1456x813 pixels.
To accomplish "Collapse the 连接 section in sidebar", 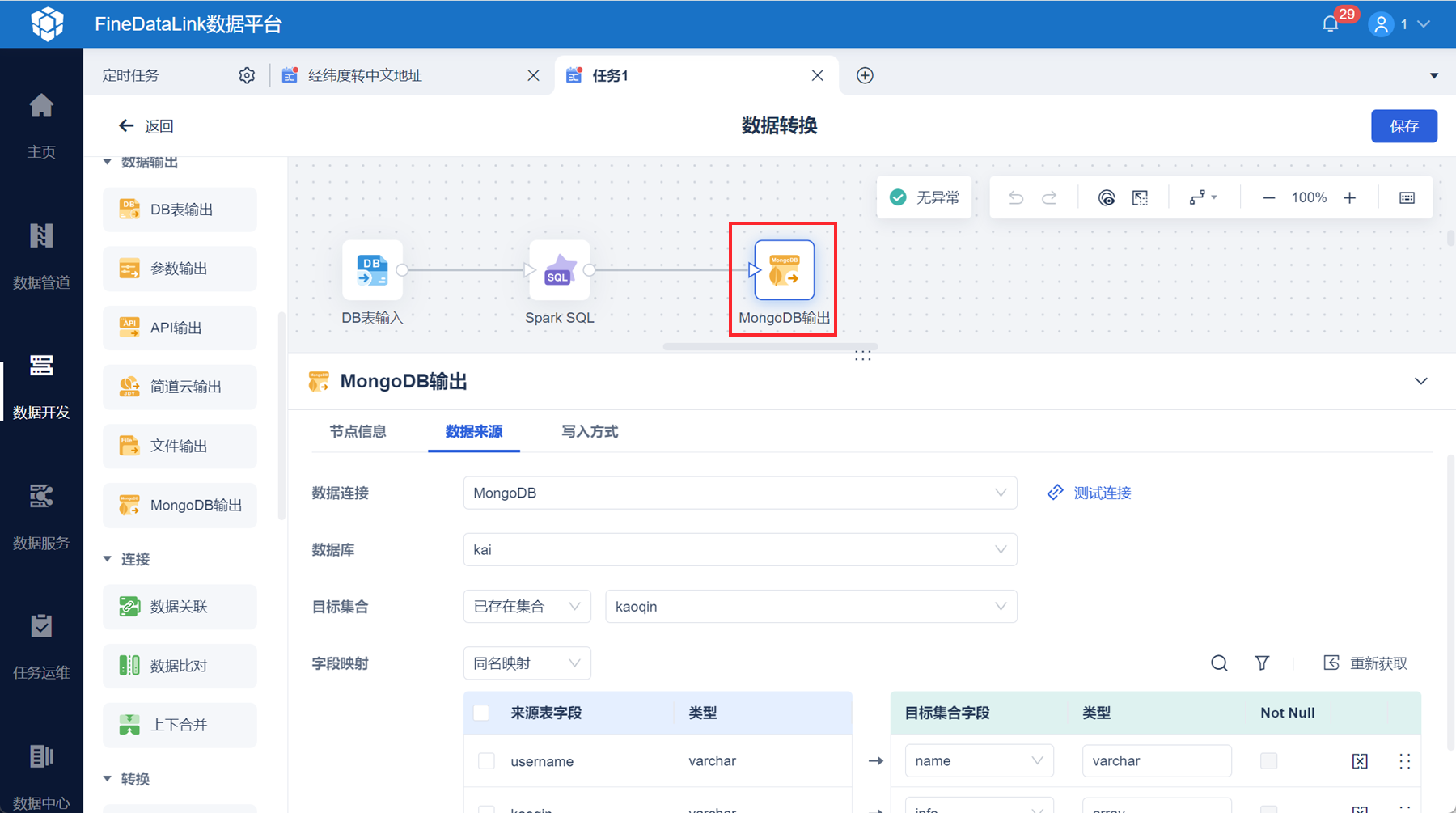I will pyautogui.click(x=108, y=559).
